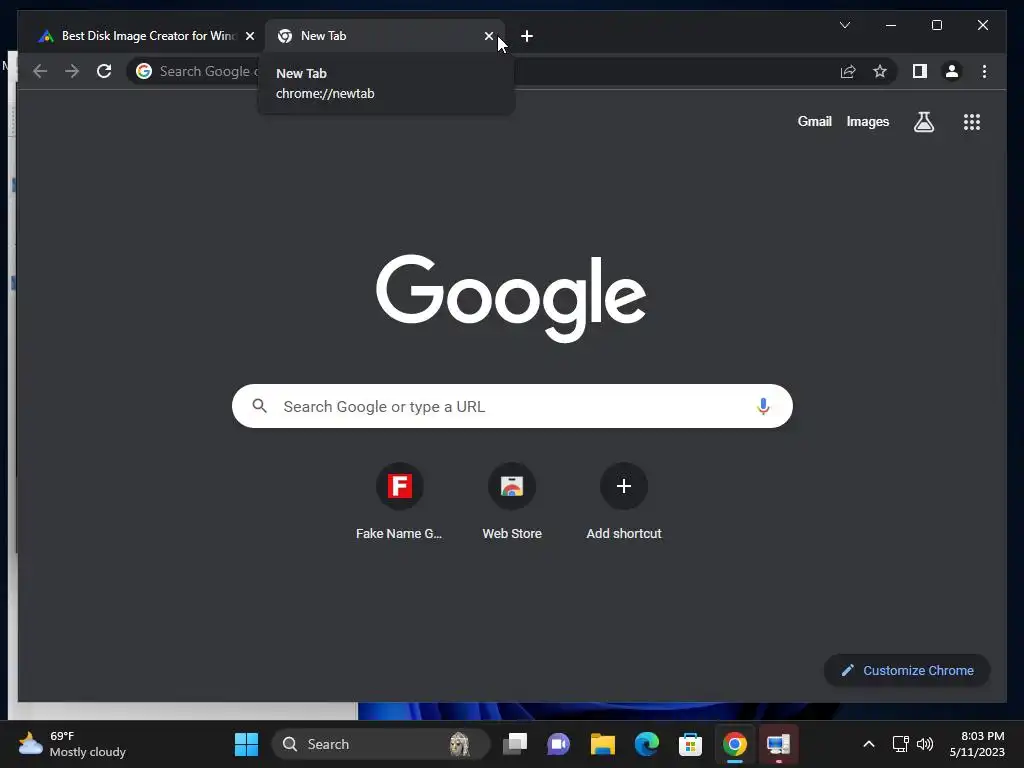Viewport: 1024px width, 768px height.
Task: Close the New Tab tab
Action: tap(488, 36)
